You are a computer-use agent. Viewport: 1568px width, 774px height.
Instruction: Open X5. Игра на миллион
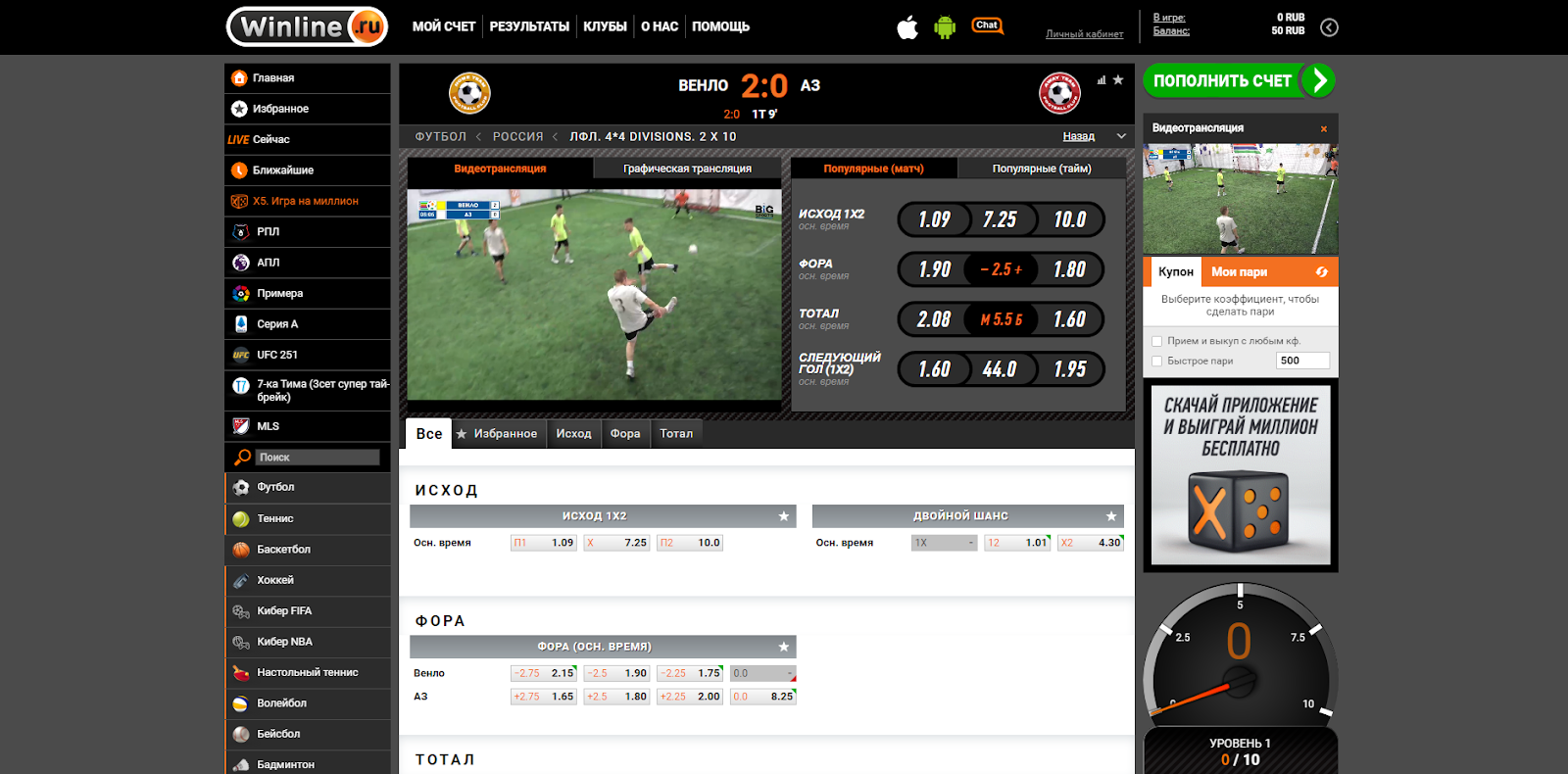point(308,201)
